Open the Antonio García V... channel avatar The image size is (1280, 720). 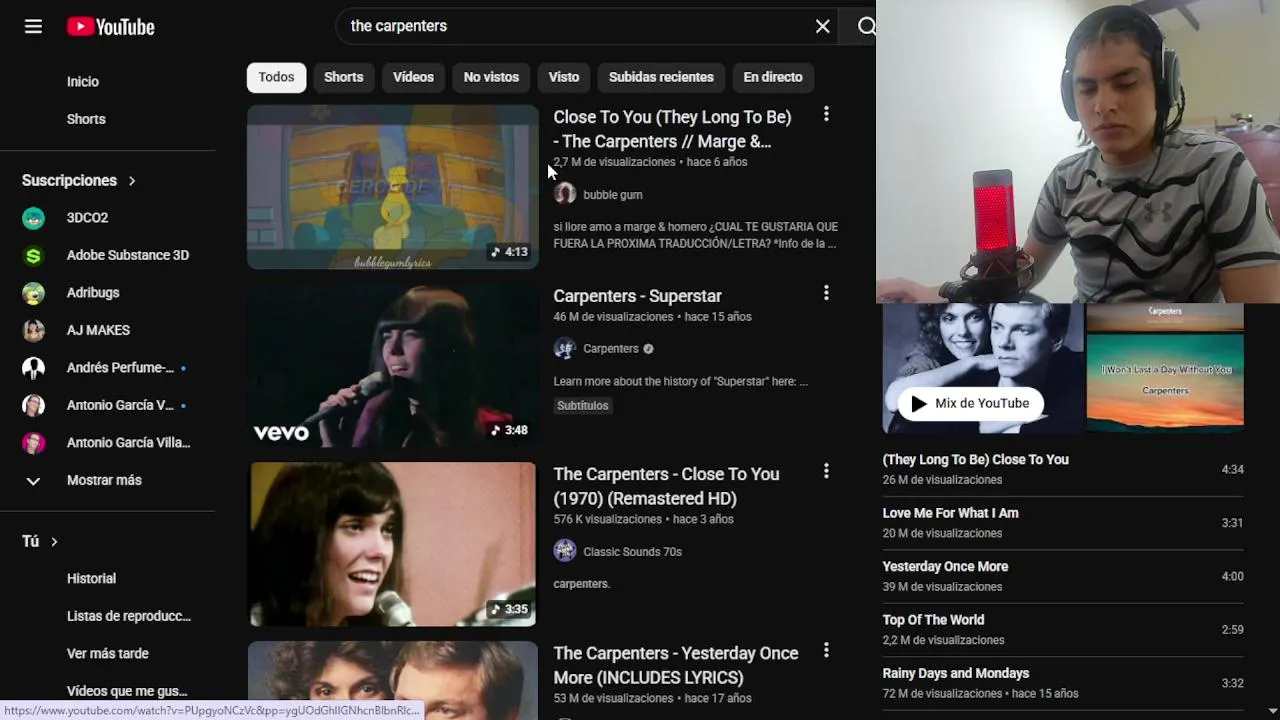(33, 405)
